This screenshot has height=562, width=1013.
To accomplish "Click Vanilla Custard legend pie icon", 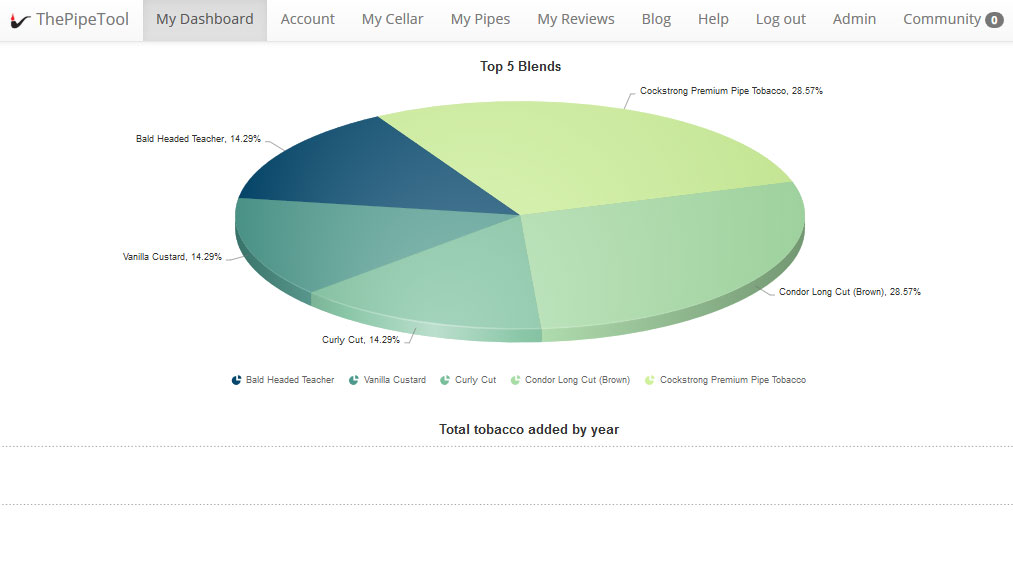I will 354,380.
